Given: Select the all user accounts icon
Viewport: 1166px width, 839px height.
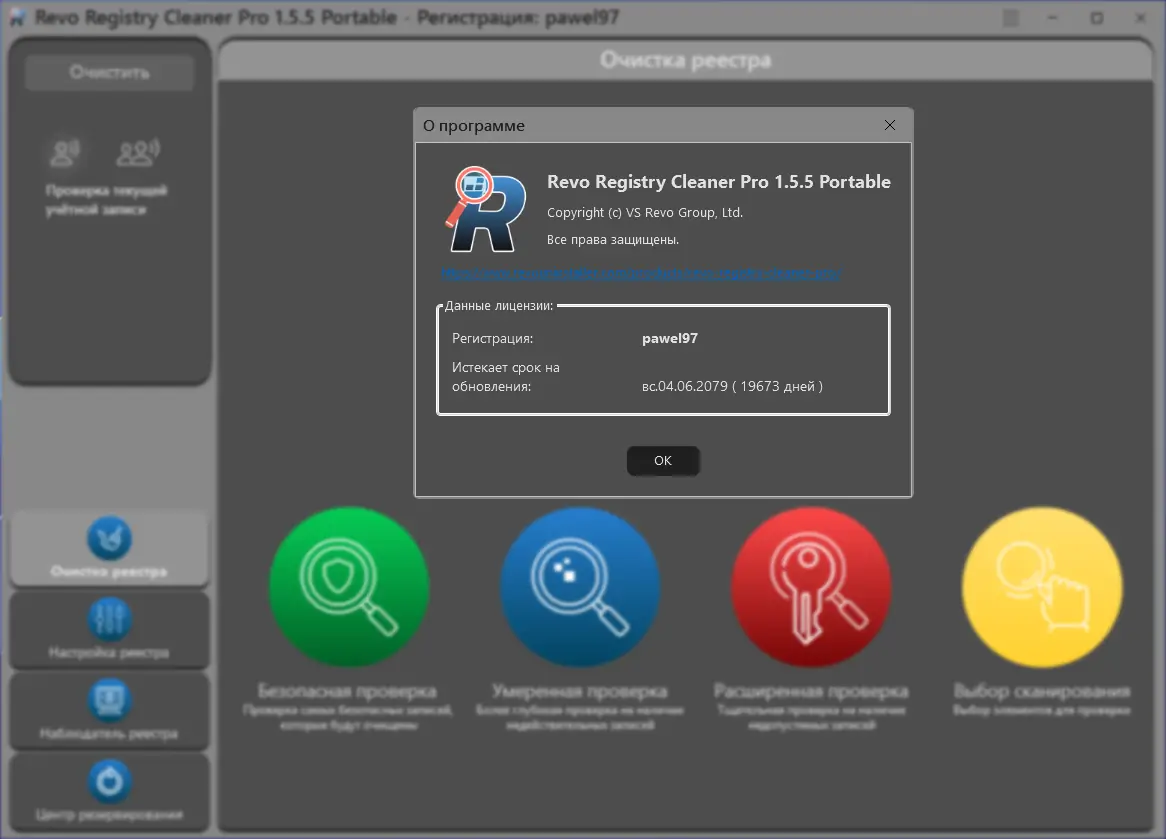Looking at the screenshot, I should (138, 152).
